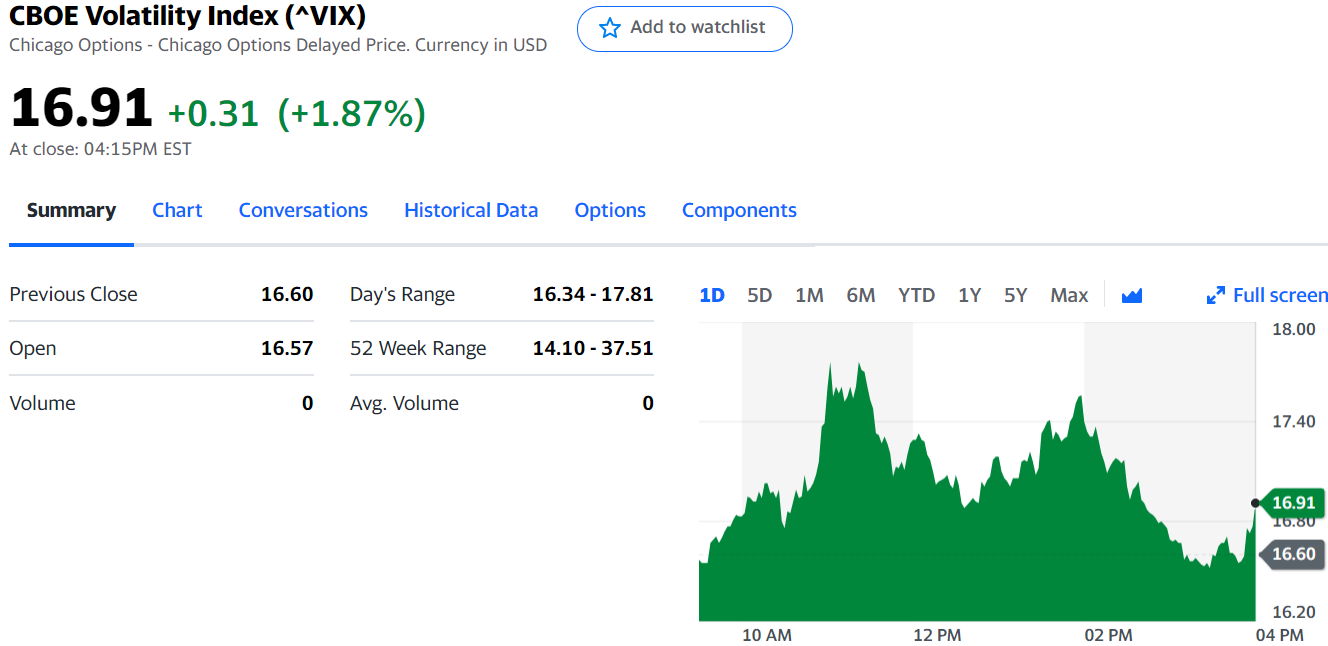This screenshot has width=1328, height=646.
Task: Click the 52 Week Range label
Action: click(x=418, y=348)
